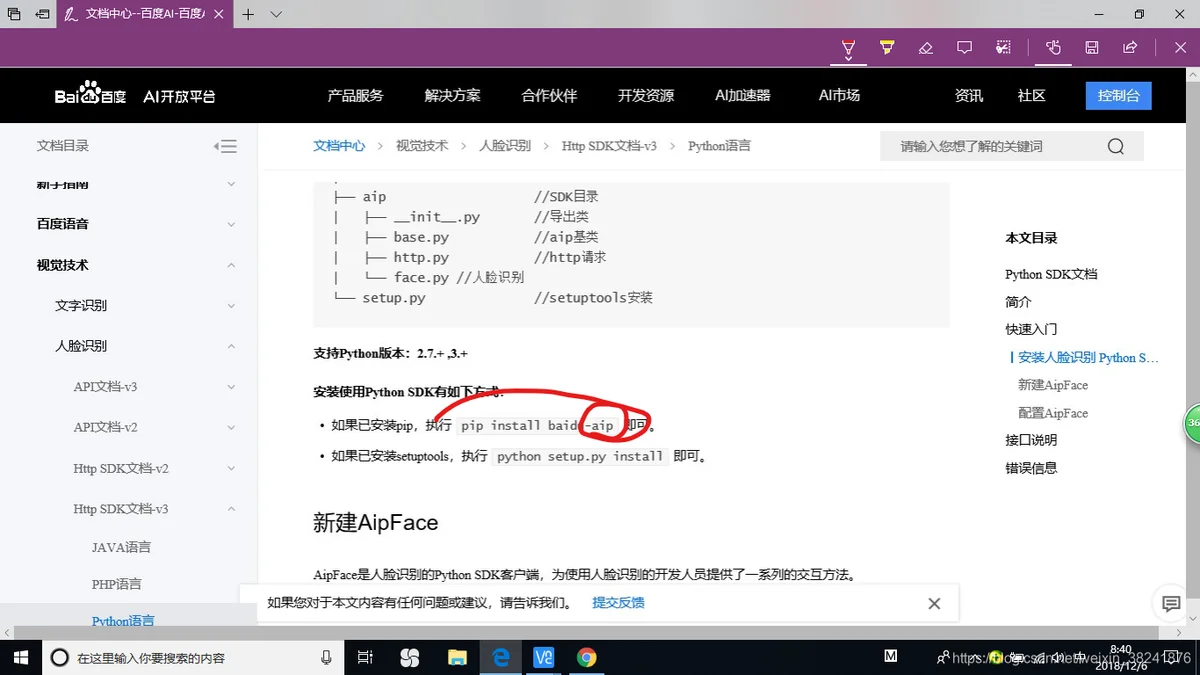Screen dimensions: 1200x675
Task: Open File Explorer from the taskbar
Action: pyautogui.click(x=457, y=657)
